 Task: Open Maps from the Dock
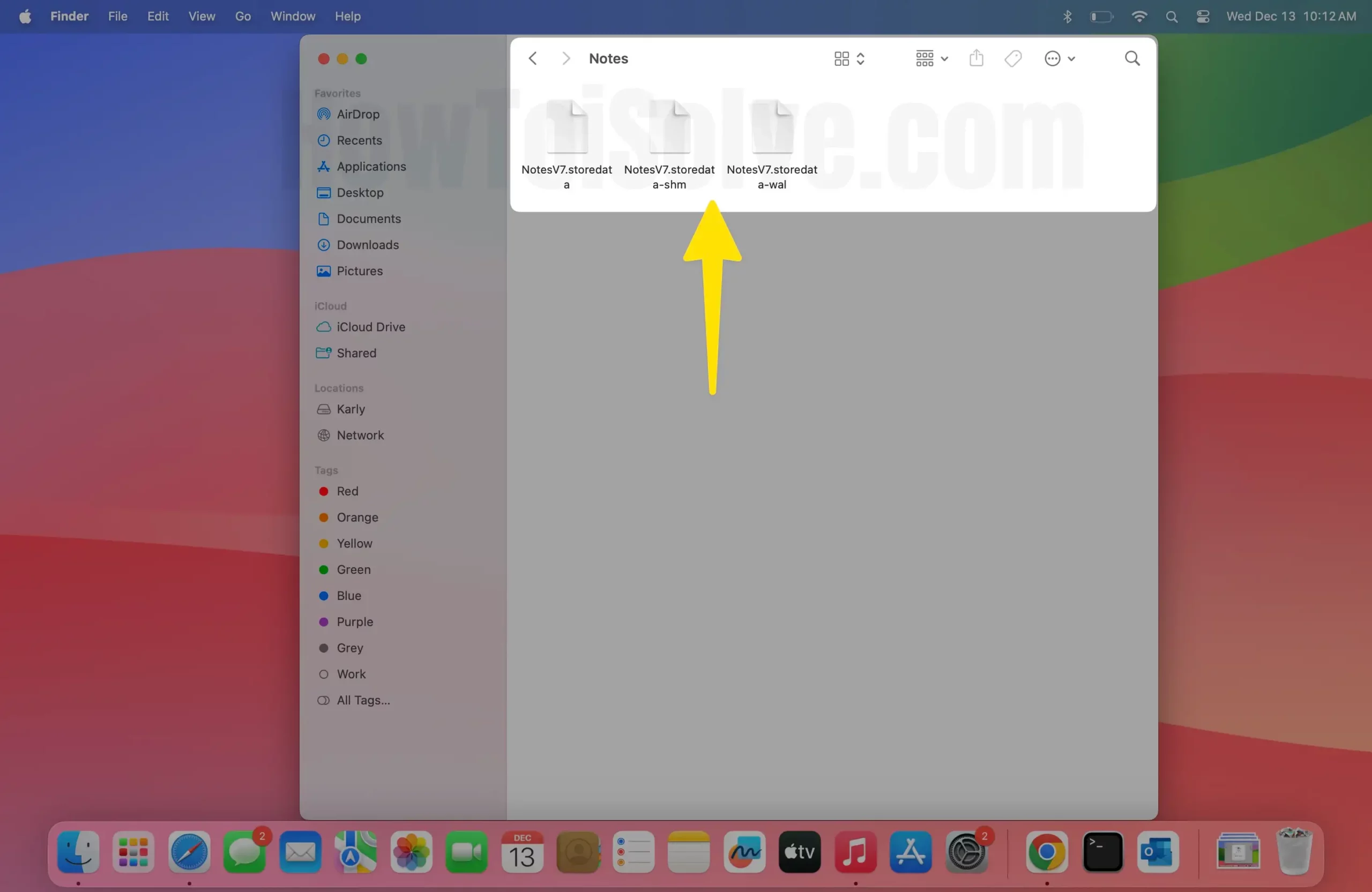(x=356, y=852)
